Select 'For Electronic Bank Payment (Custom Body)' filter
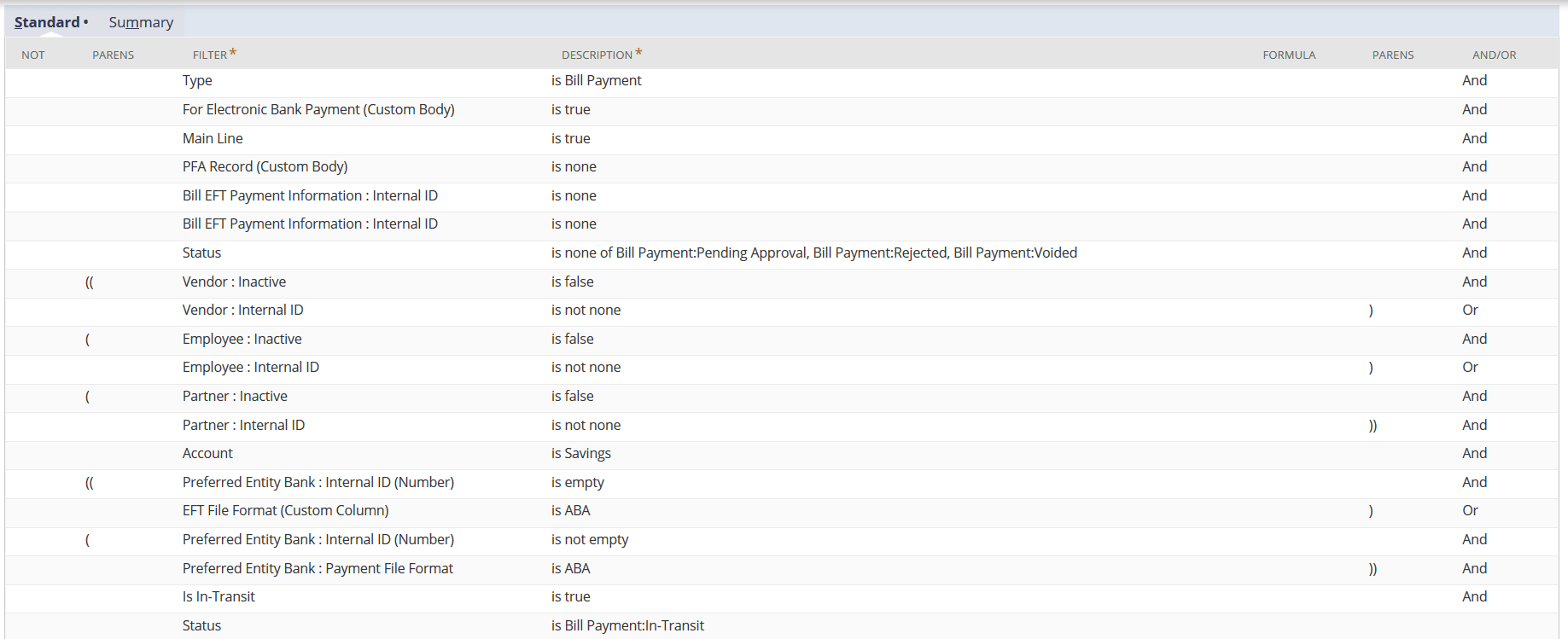1568x639 pixels. [318, 109]
